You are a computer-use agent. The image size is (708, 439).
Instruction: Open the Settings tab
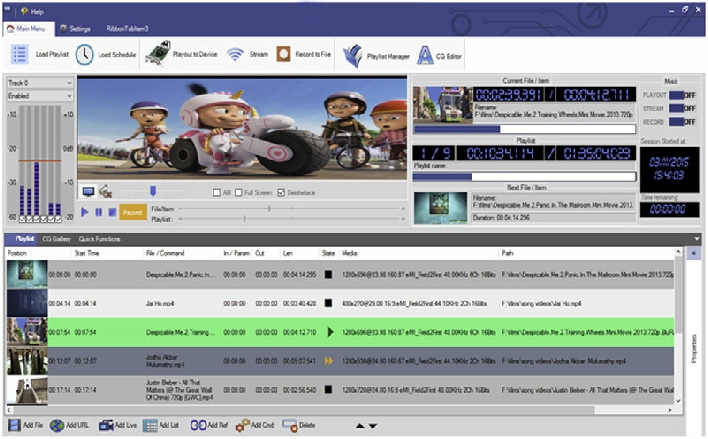point(75,28)
